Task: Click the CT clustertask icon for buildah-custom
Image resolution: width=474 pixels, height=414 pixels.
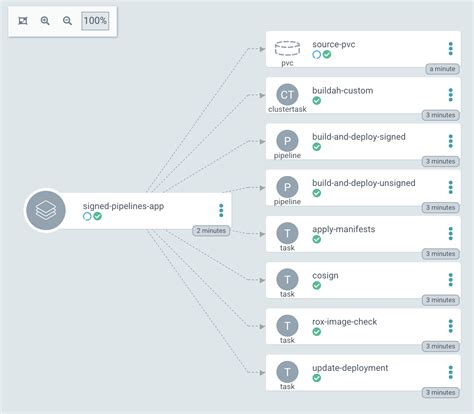Action: [287, 95]
